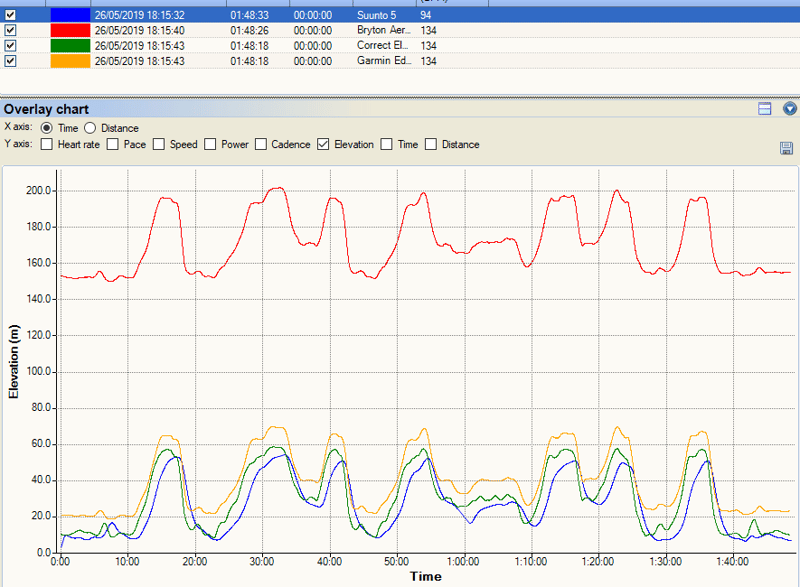The width and height of the screenshot is (800, 587).
Task: Uncheck the Garmin Edge activity checkbox
Action: (10, 61)
